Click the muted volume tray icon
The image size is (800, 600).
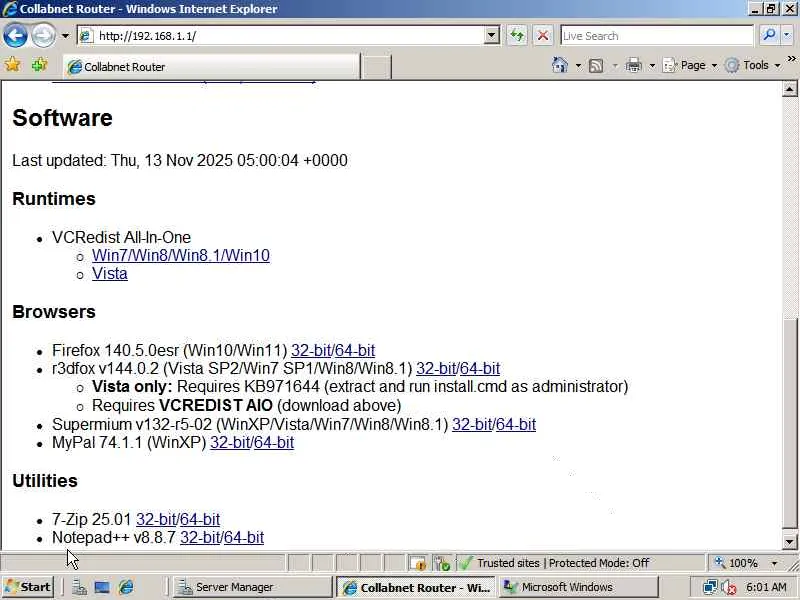tap(729, 587)
